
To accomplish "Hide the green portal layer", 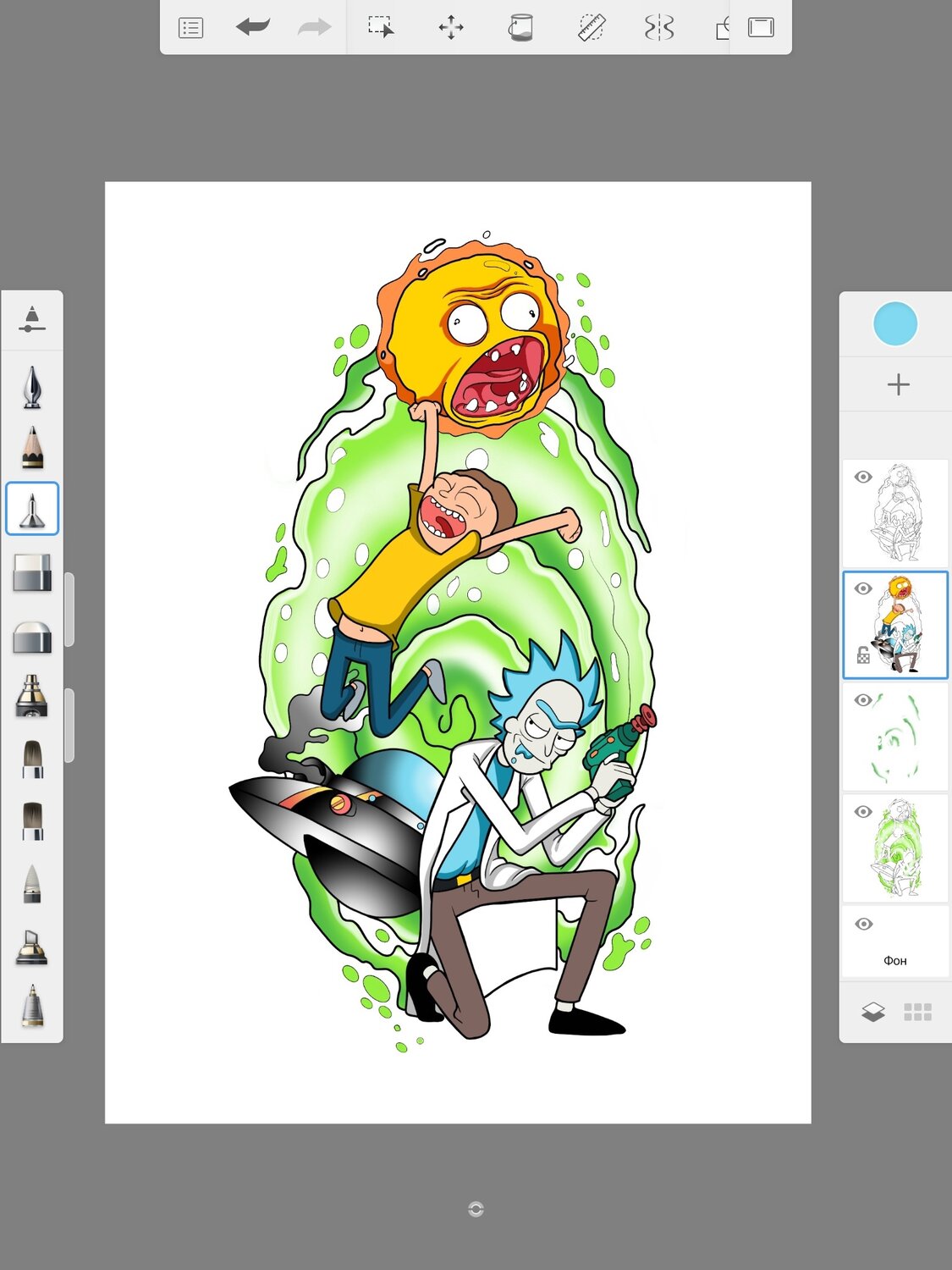I will 863,812.
